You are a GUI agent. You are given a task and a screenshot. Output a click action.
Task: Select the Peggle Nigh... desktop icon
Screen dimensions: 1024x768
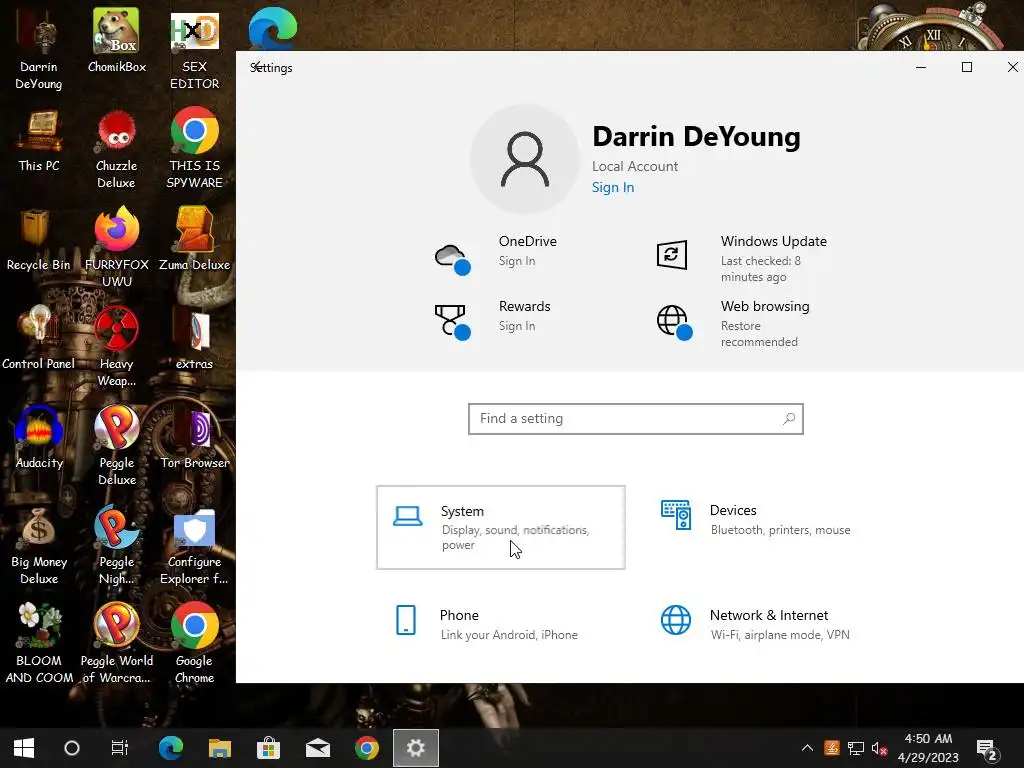[117, 545]
